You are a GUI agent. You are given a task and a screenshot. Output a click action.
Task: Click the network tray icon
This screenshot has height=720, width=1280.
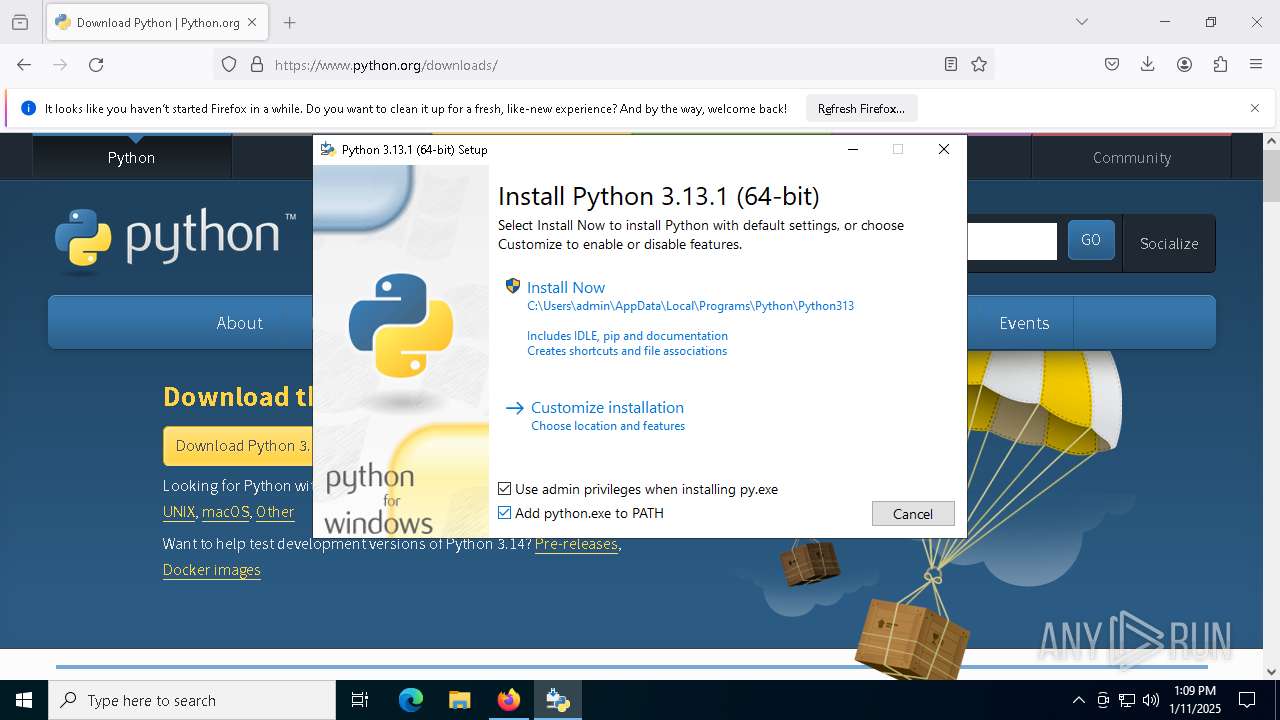(1127, 700)
